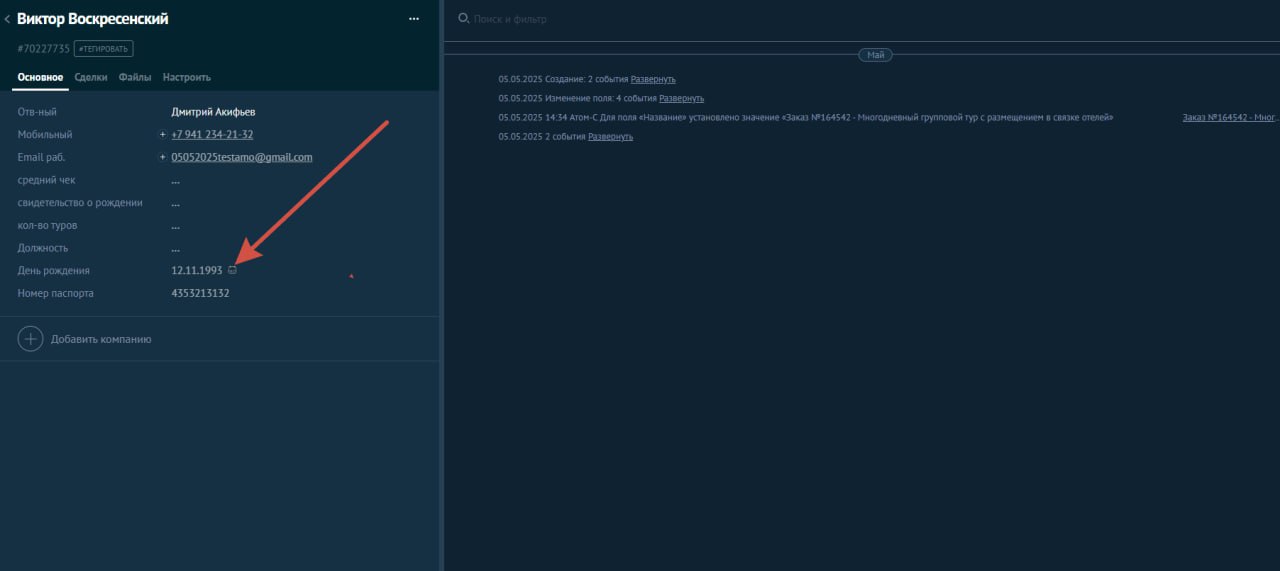The width and height of the screenshot is (1280, 571).
Task: Click the Добавить компанию label
Action: (101, 339)
